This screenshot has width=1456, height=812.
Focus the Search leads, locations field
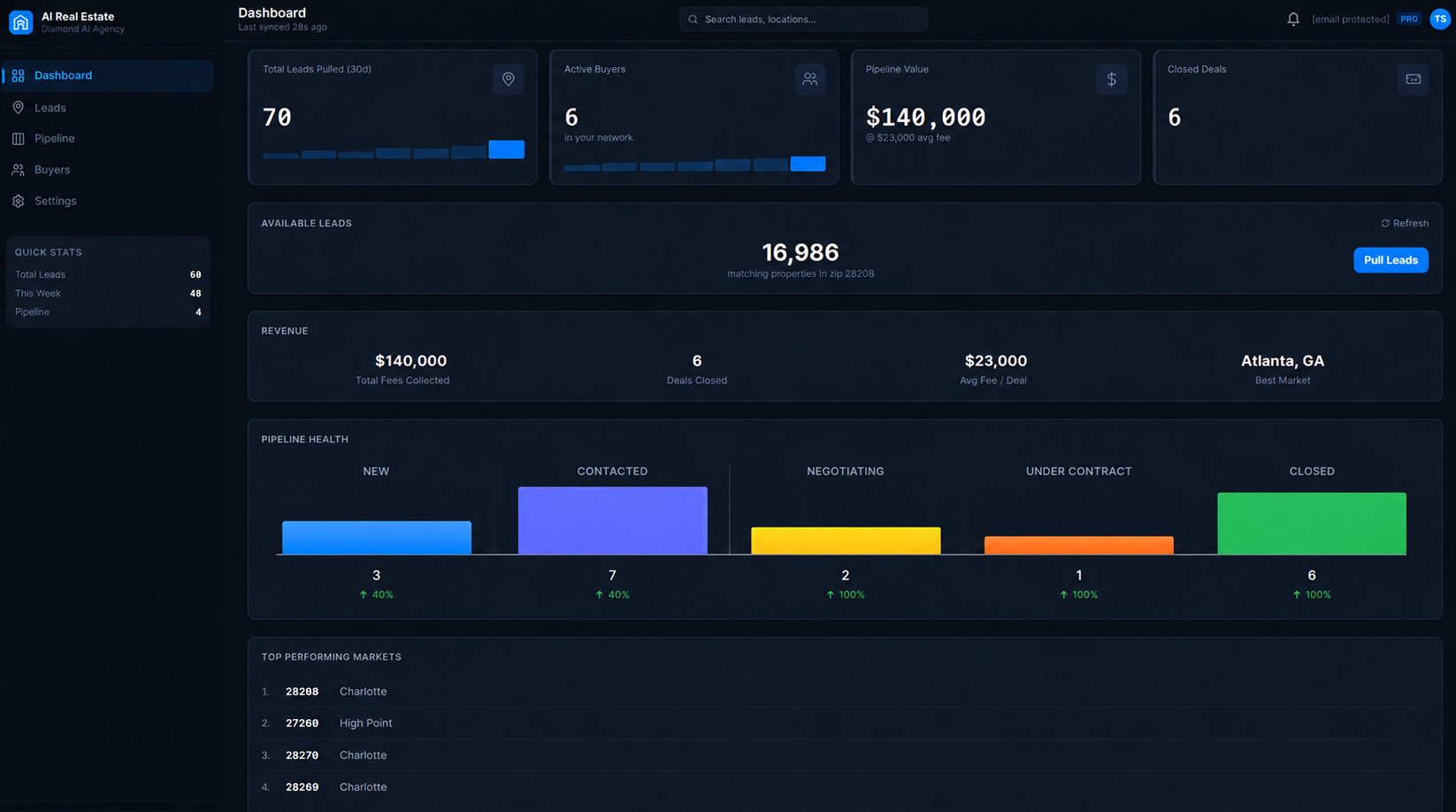(x=803, y=19)
